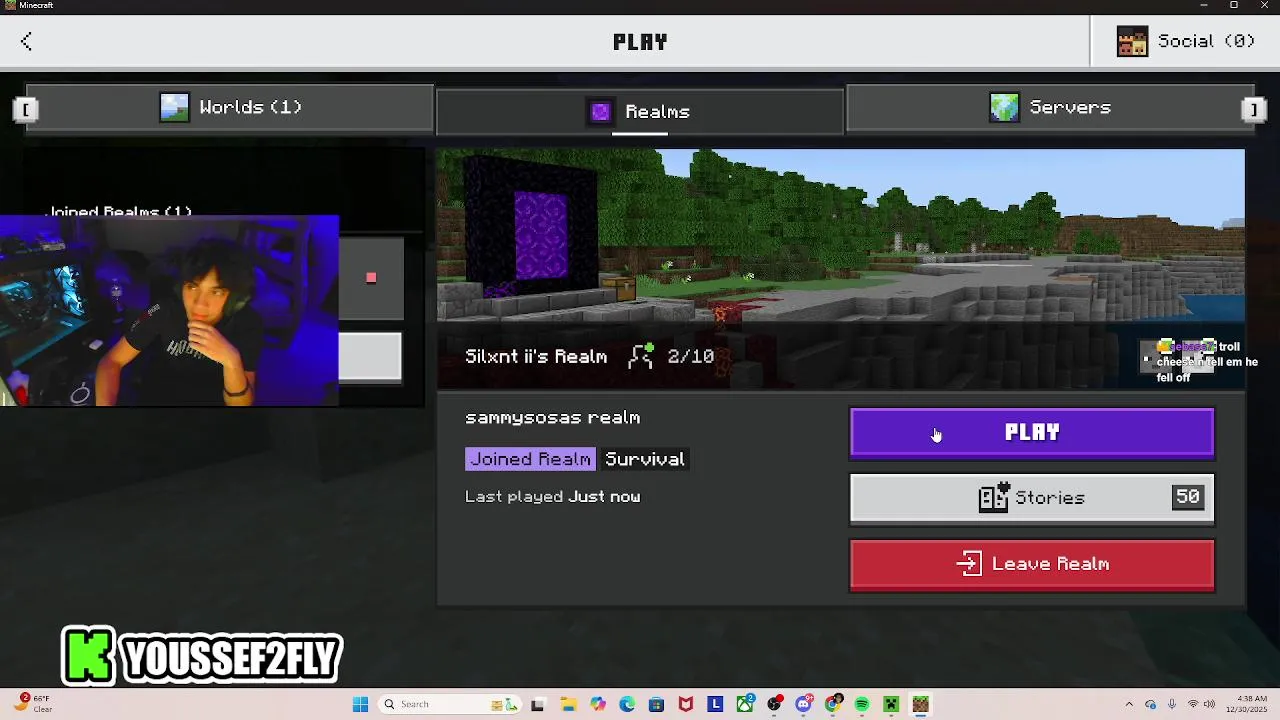This screenshot has width=1280, height=720.
Task: Click the red Leave Realm button
Action: [x=1032, y=564]
